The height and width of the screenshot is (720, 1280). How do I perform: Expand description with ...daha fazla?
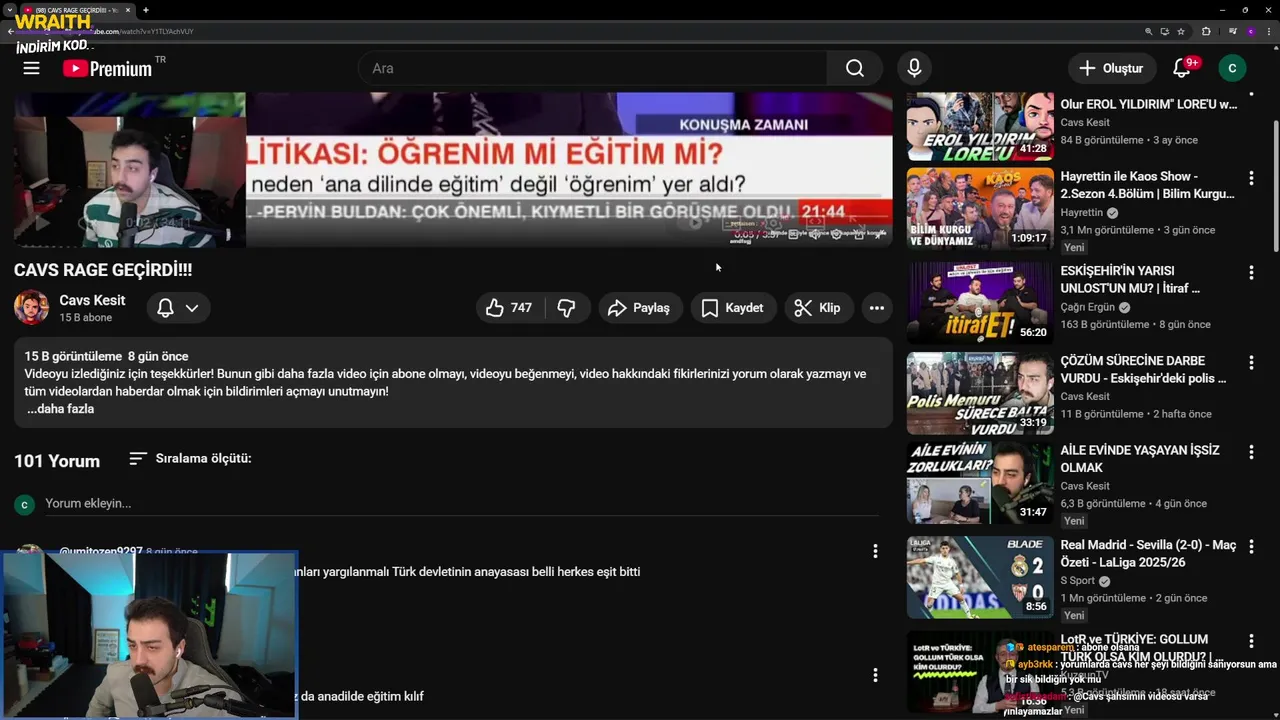coord(60,409)
